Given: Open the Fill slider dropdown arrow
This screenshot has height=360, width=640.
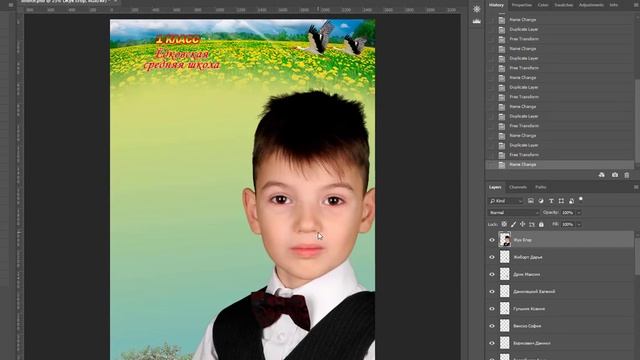Looking at the screenshot, I should (579, 224).
